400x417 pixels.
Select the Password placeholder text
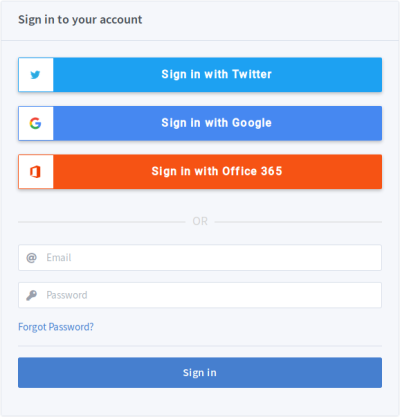[67, 295]
